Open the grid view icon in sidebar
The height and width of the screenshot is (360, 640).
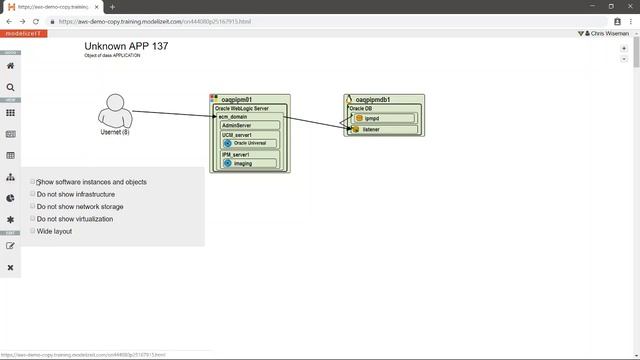click(x=10, y=113)
